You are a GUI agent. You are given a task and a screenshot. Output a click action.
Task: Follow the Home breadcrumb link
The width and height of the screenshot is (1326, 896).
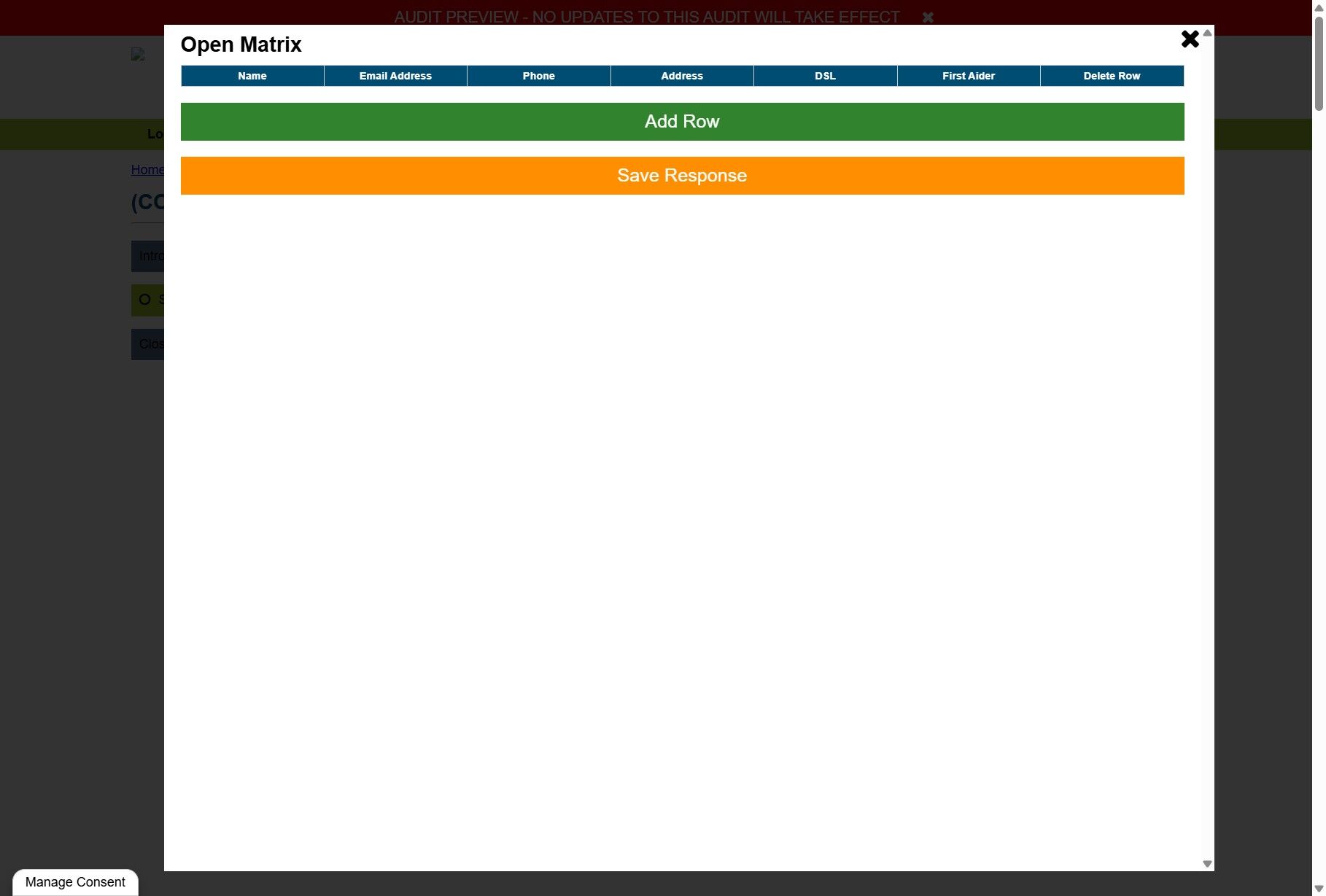tap(147, 170)
